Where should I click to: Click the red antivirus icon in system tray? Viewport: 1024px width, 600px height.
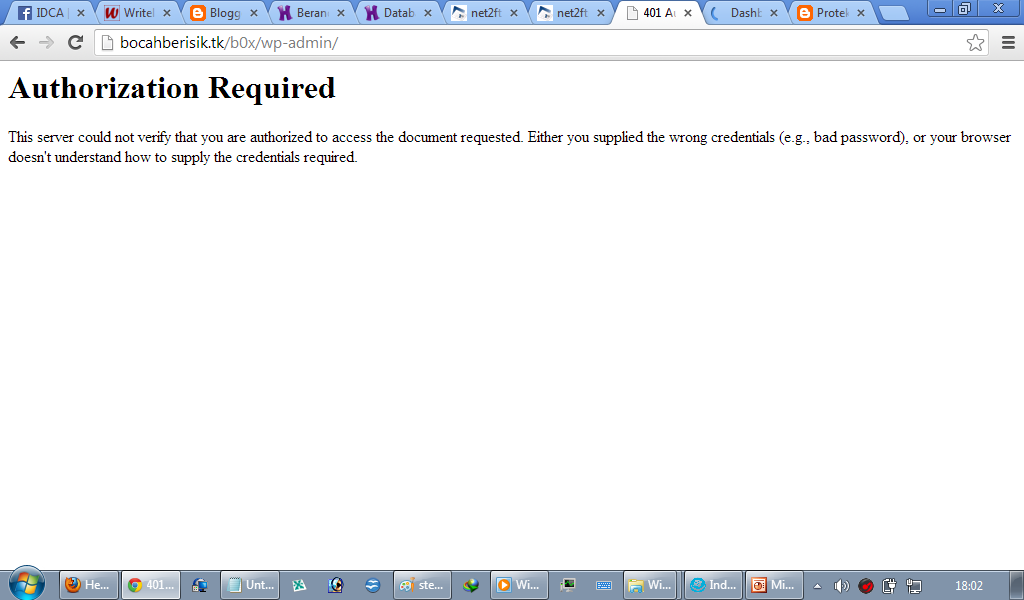[x=864, y=584]
